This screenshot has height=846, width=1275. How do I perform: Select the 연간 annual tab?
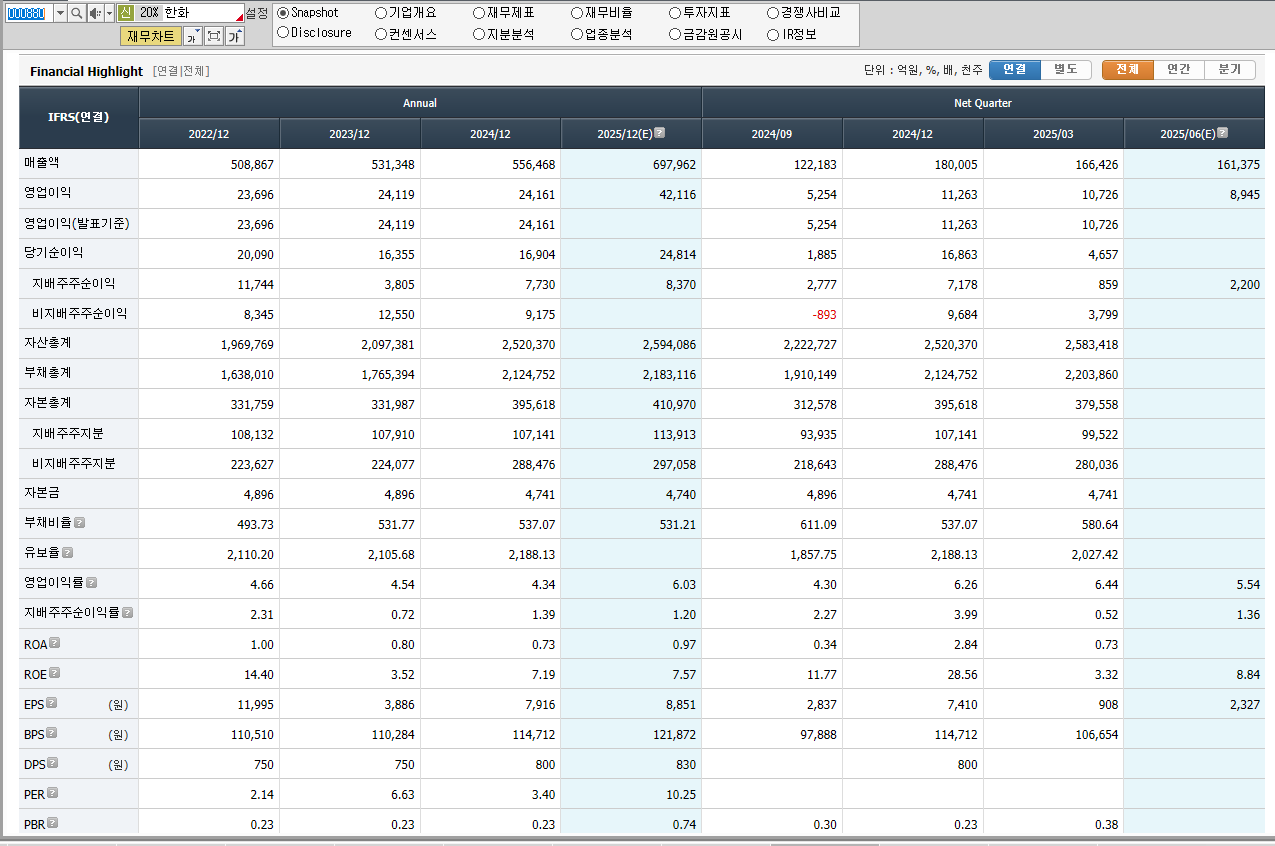1179,70
